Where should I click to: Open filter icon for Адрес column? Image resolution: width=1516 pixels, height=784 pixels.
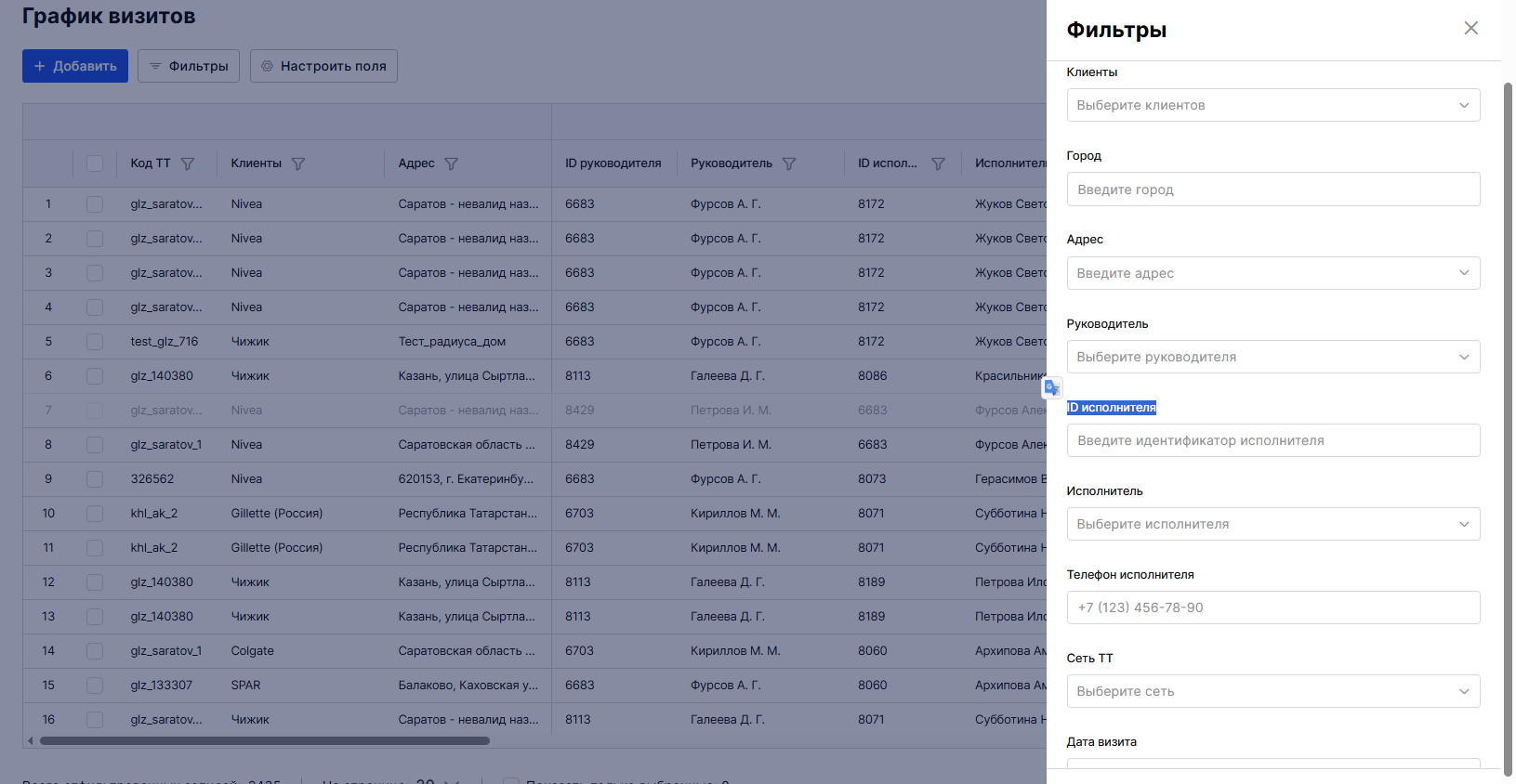click(x=452, y=163)
